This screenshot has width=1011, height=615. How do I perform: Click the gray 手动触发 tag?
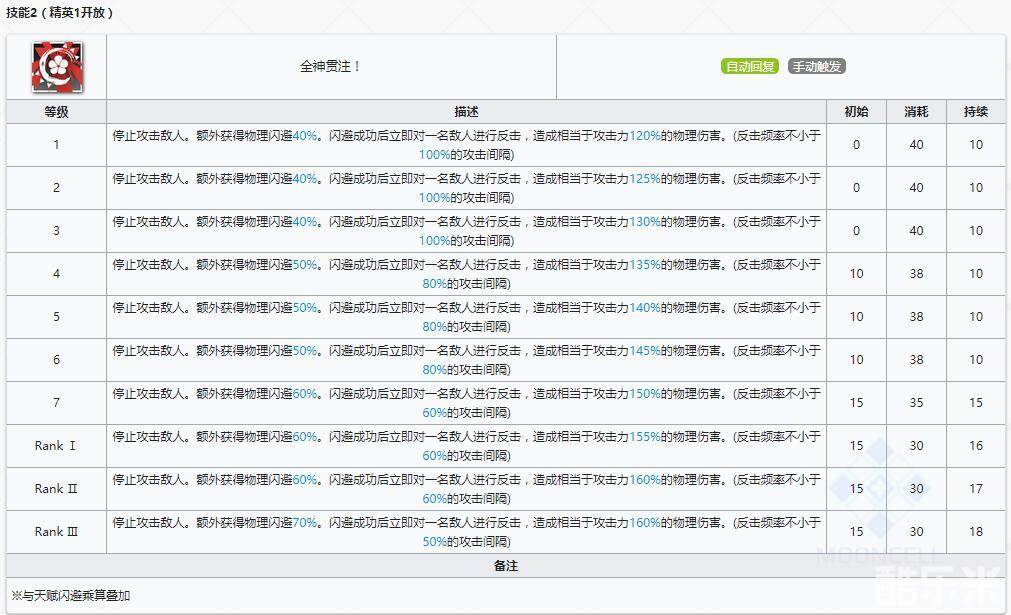click(x=816, y=67)
